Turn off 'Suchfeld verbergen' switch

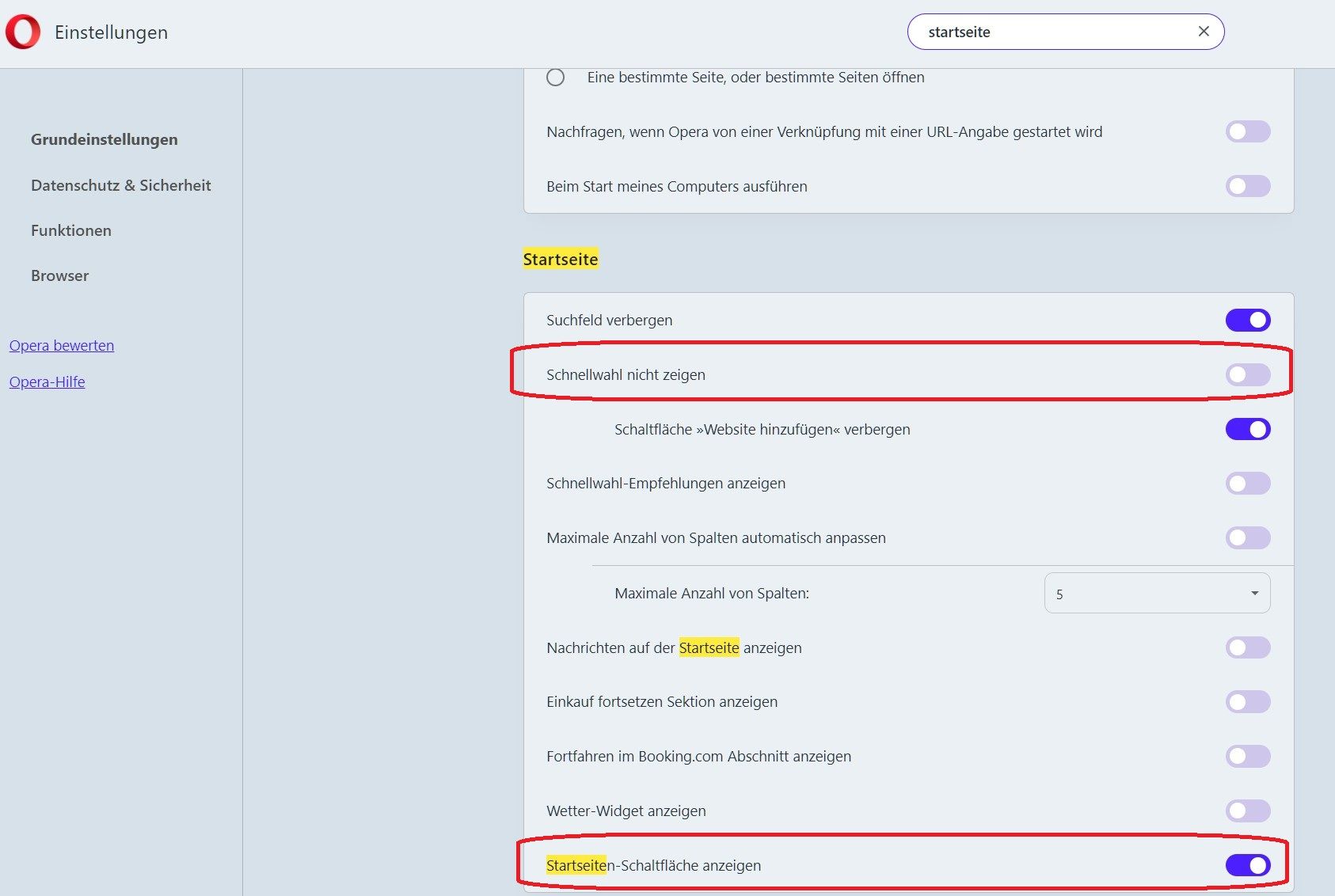pos(1248,320)
